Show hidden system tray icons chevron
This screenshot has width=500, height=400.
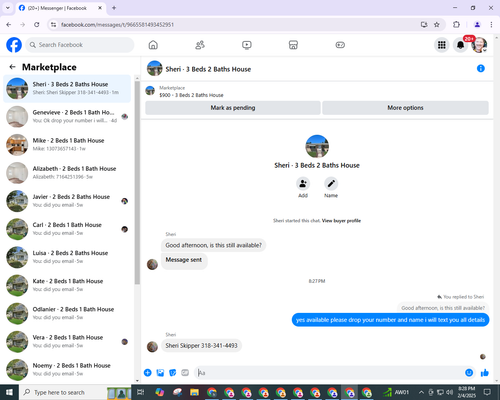pyautogui.click(x=421, y=392)
